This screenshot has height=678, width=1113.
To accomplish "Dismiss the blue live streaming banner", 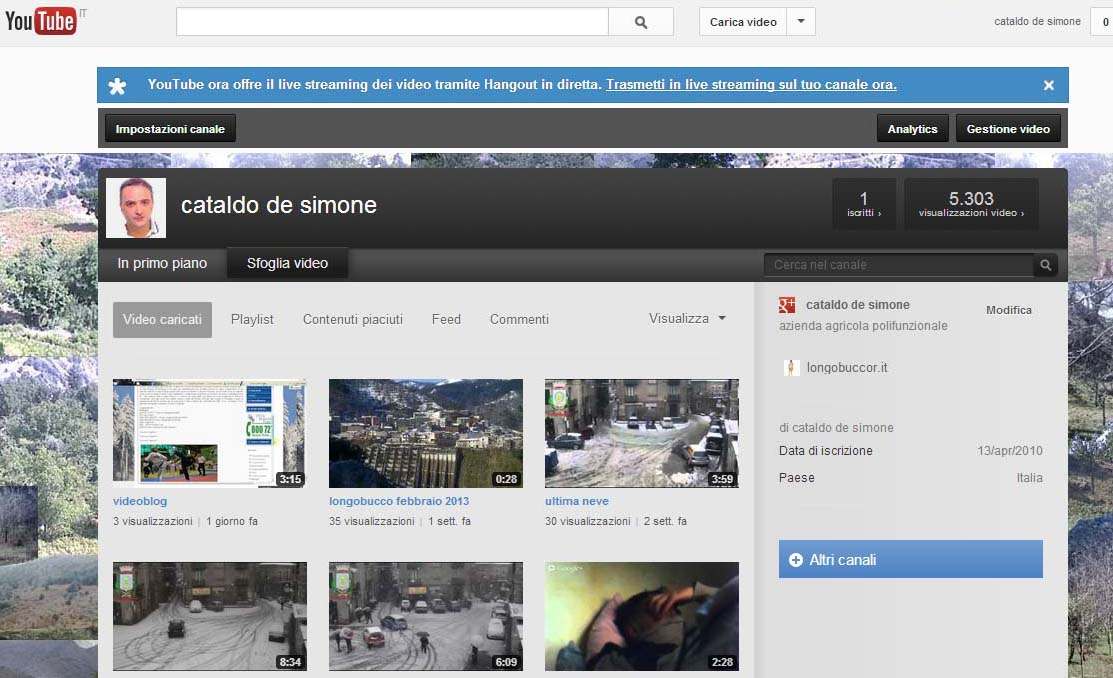I will pos(1048,86).
